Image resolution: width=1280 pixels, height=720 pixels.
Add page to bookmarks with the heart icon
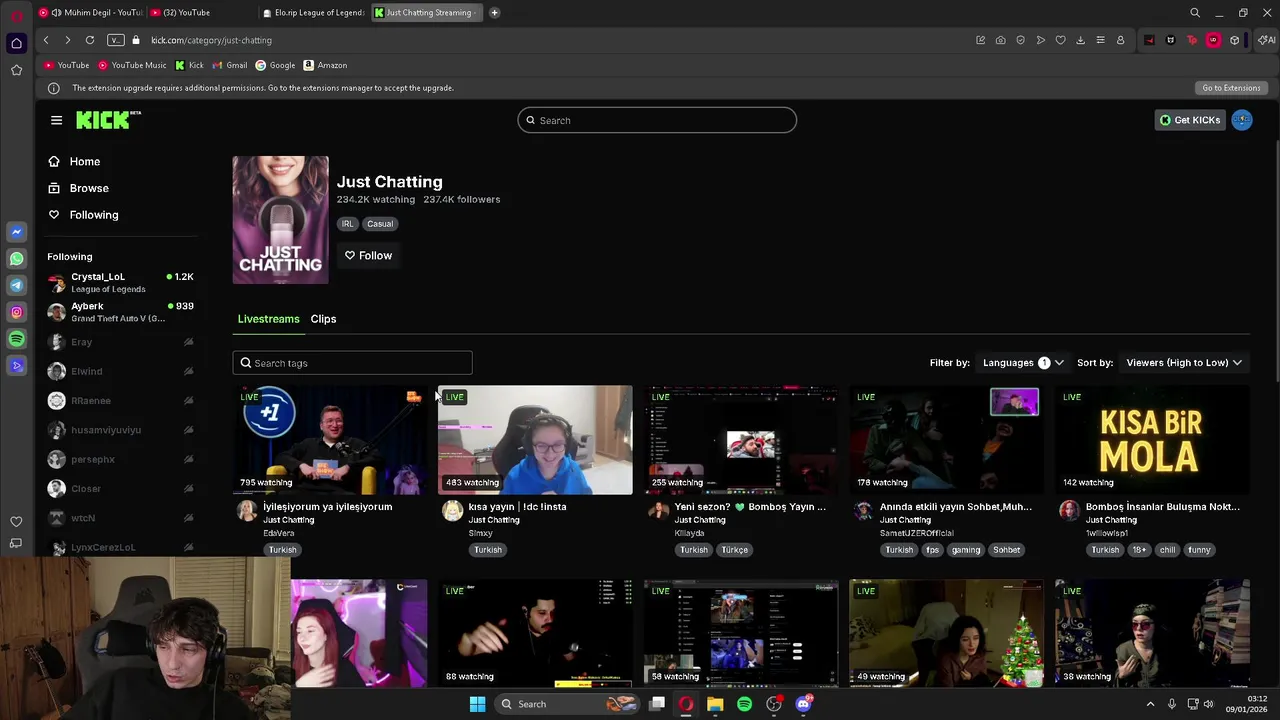(1060, 40)
